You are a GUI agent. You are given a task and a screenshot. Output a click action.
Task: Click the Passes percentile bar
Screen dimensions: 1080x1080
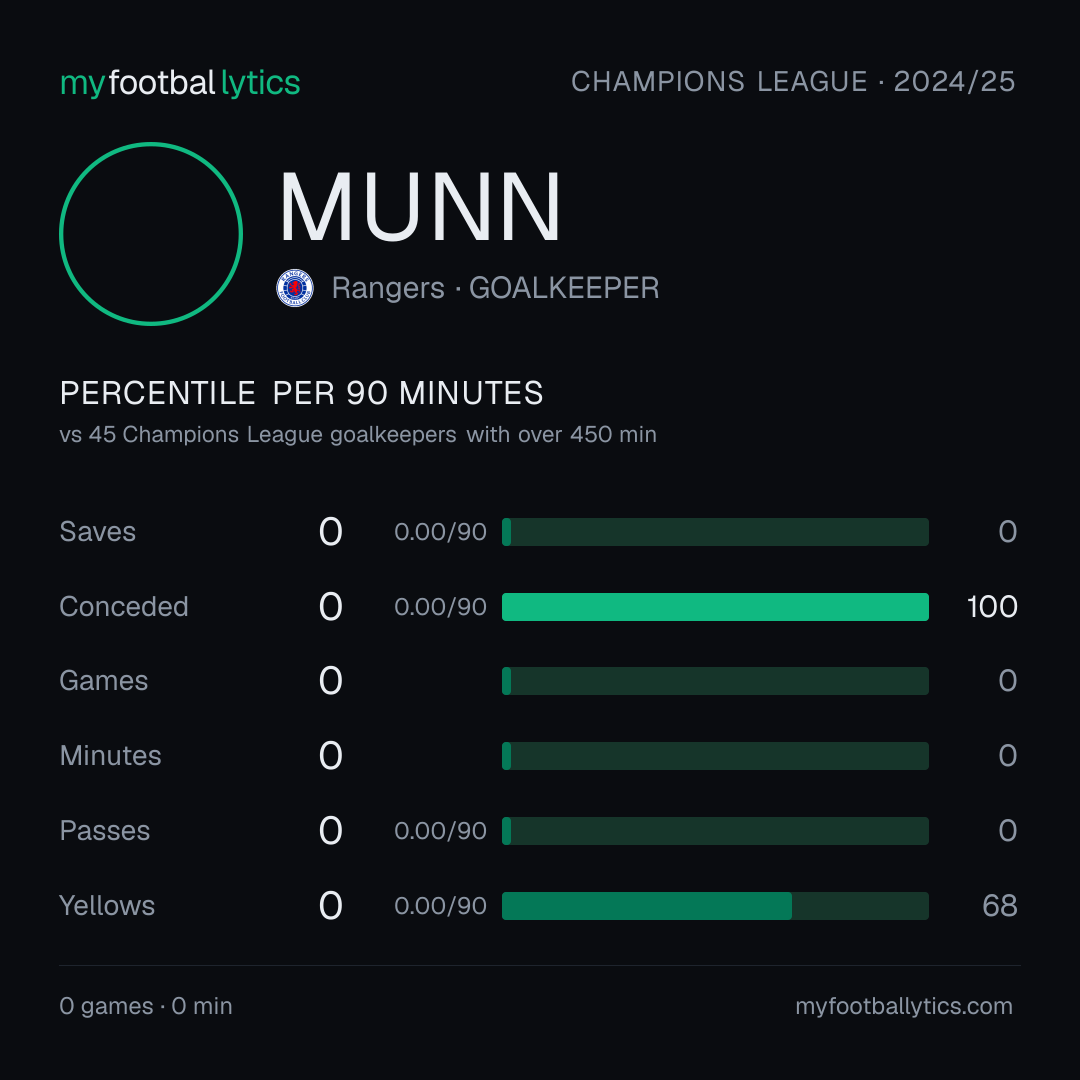[715, 831]
